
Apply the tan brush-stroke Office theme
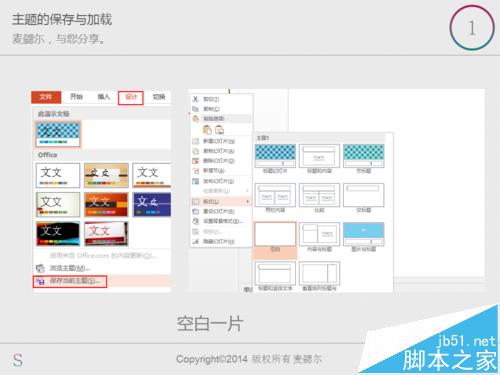pos(106,175)
